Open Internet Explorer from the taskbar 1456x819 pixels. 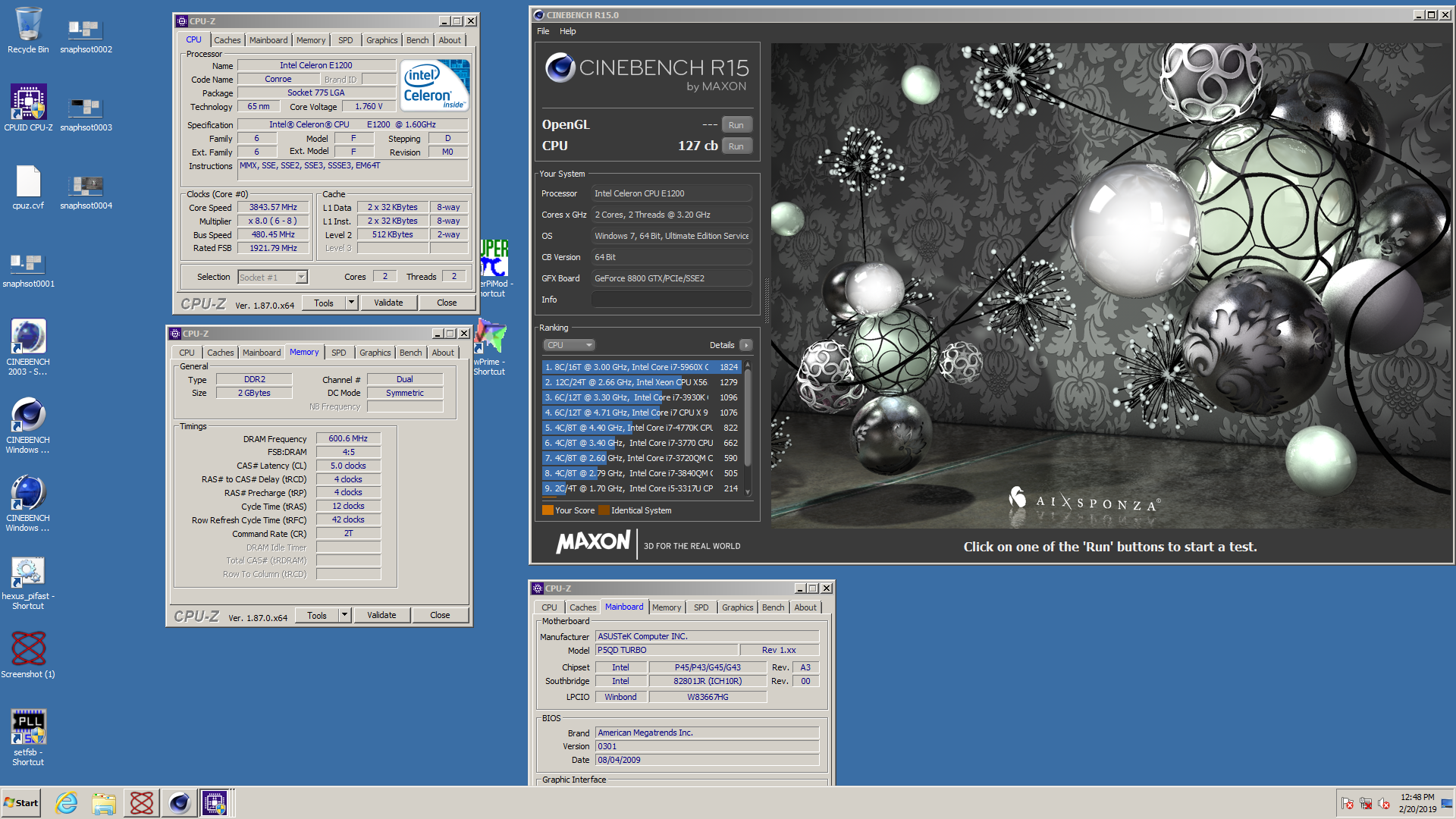(67, 803)
